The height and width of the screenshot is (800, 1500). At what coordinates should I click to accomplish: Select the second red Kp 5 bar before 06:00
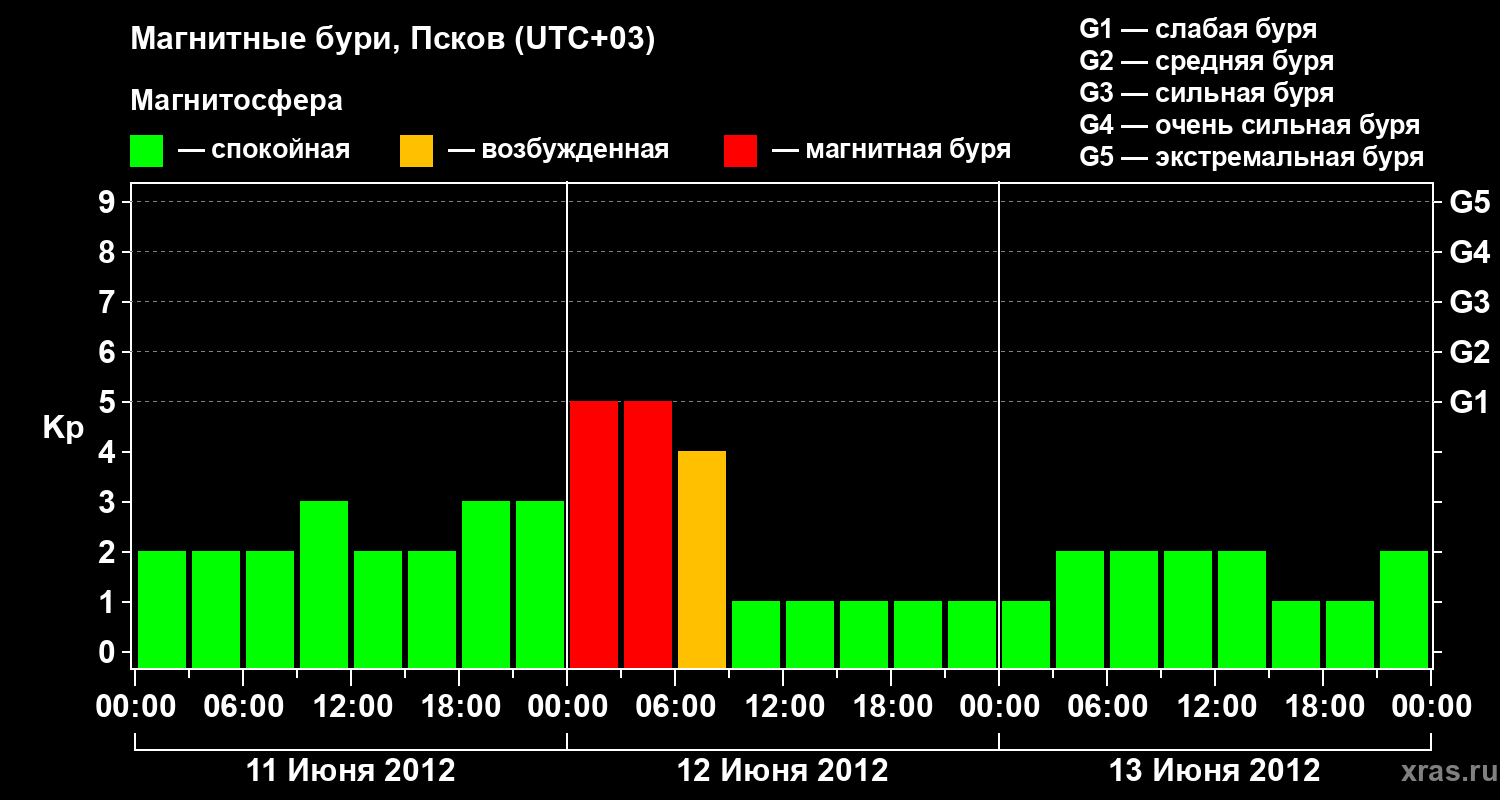(x=648, y=534)
